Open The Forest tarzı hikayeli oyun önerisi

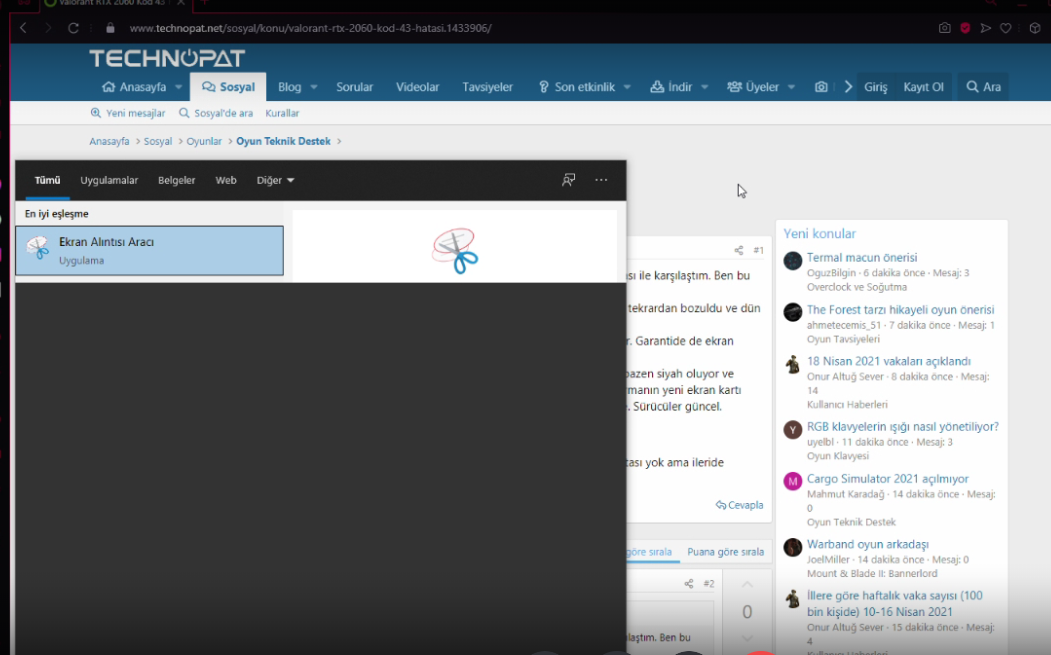pyautogui.click(x=900, y=310)
